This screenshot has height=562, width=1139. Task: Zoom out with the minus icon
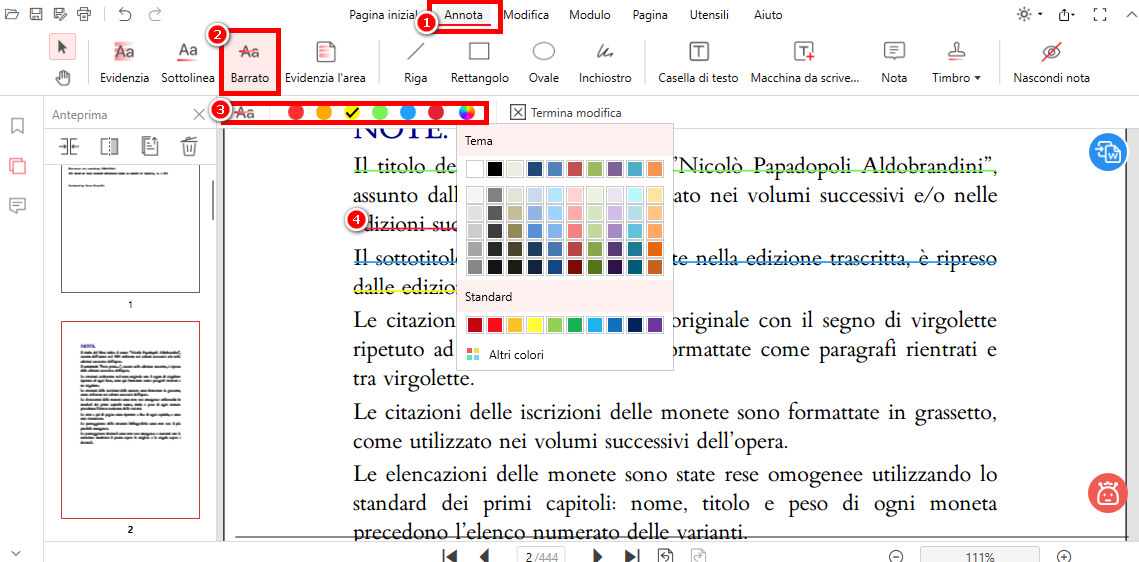point(896,556)
